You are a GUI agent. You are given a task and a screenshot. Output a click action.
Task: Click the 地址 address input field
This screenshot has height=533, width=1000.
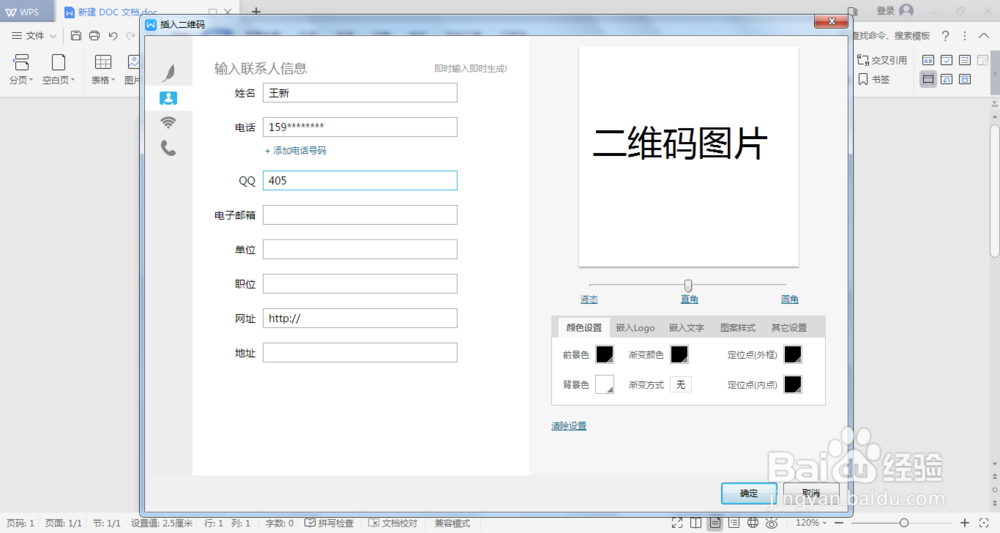coord(360,353)
